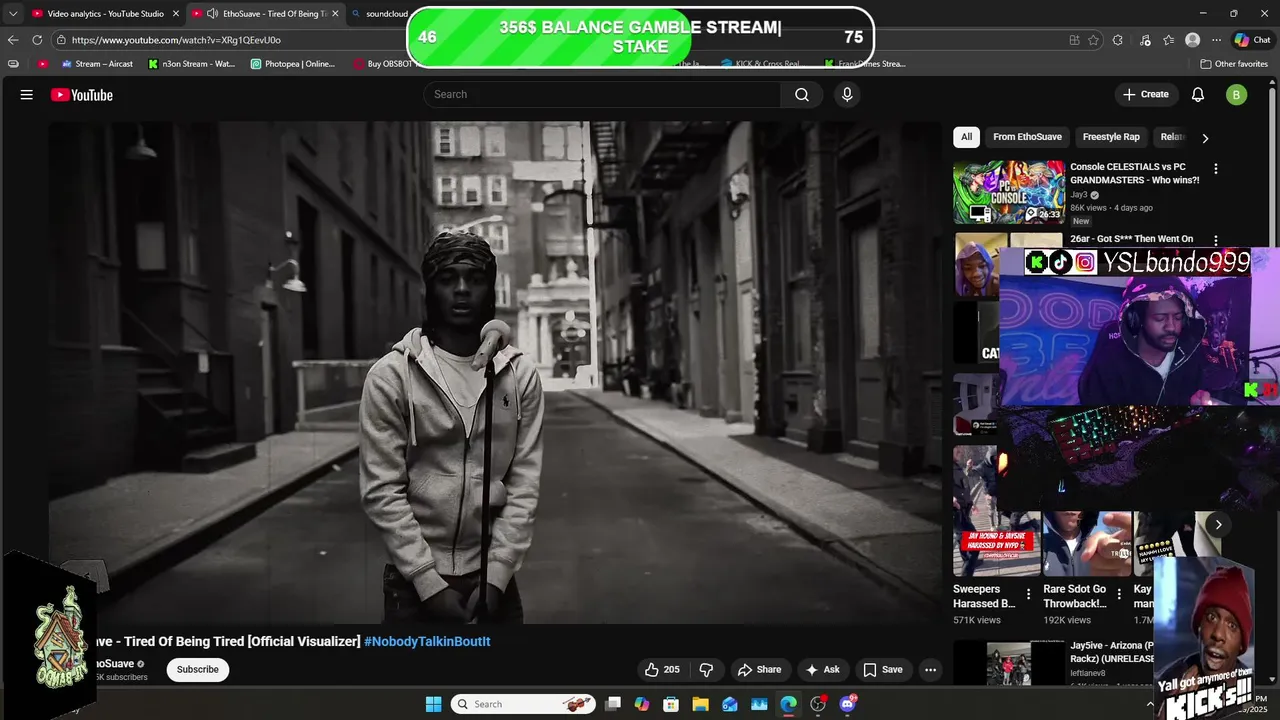Click the #NobodyTalkinBoutIt hashtag link
This screenshot has width=1280, height=720.
pyautogui.click(x=427, y=641)
